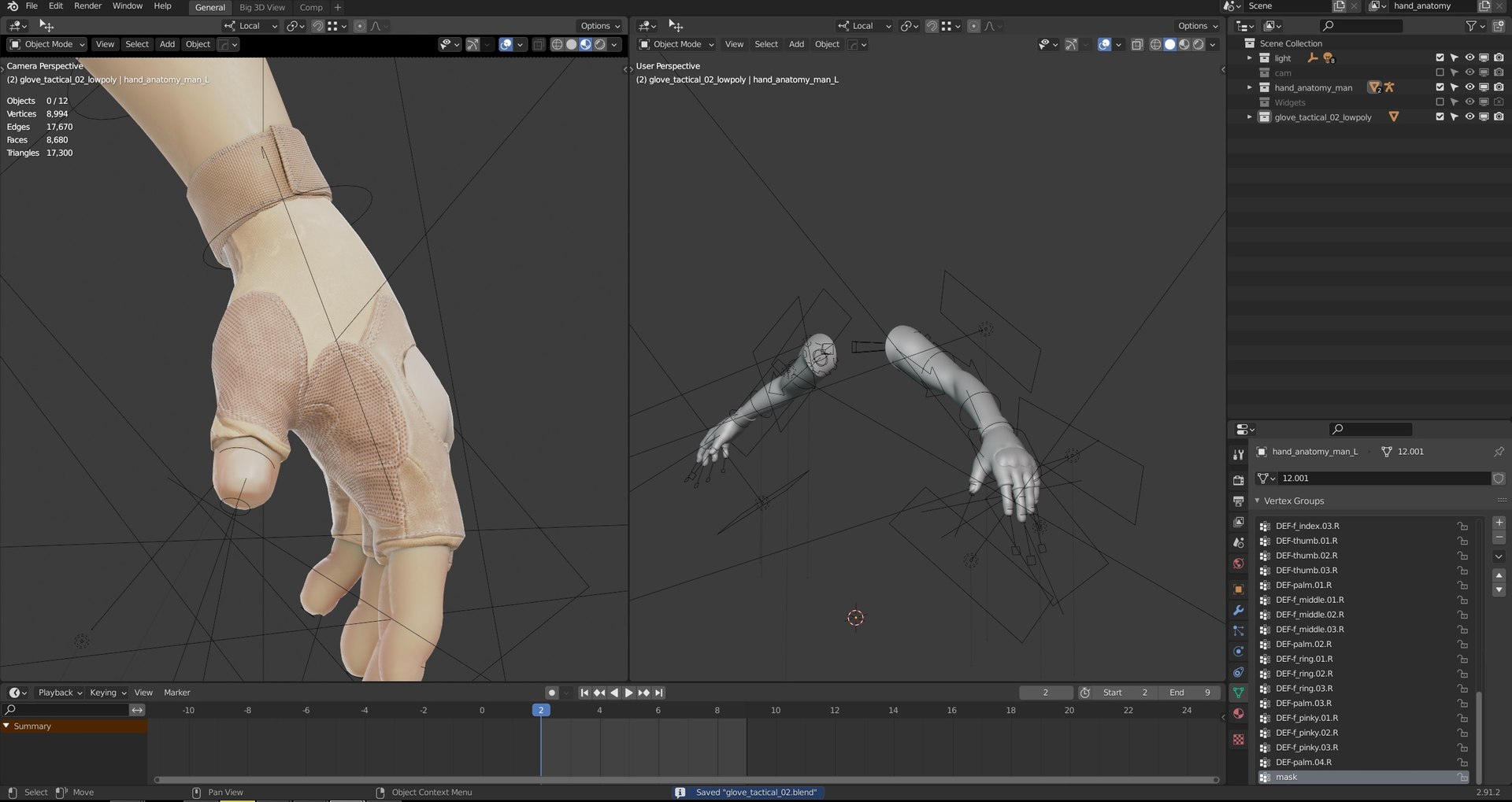The width and height of the screenshot is (1512, 802).
Task: Jump to the timeline end frame
Action: (x=659, y=693)
